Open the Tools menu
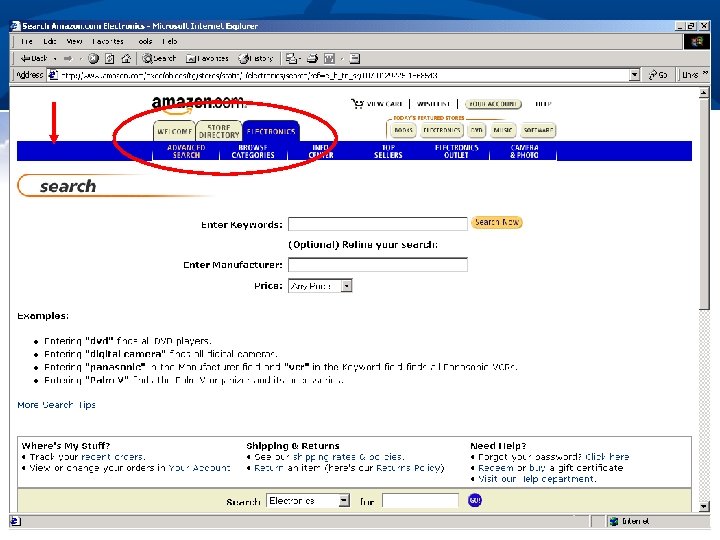The width and height of the screenshot is (720, 540). (145, 41)
